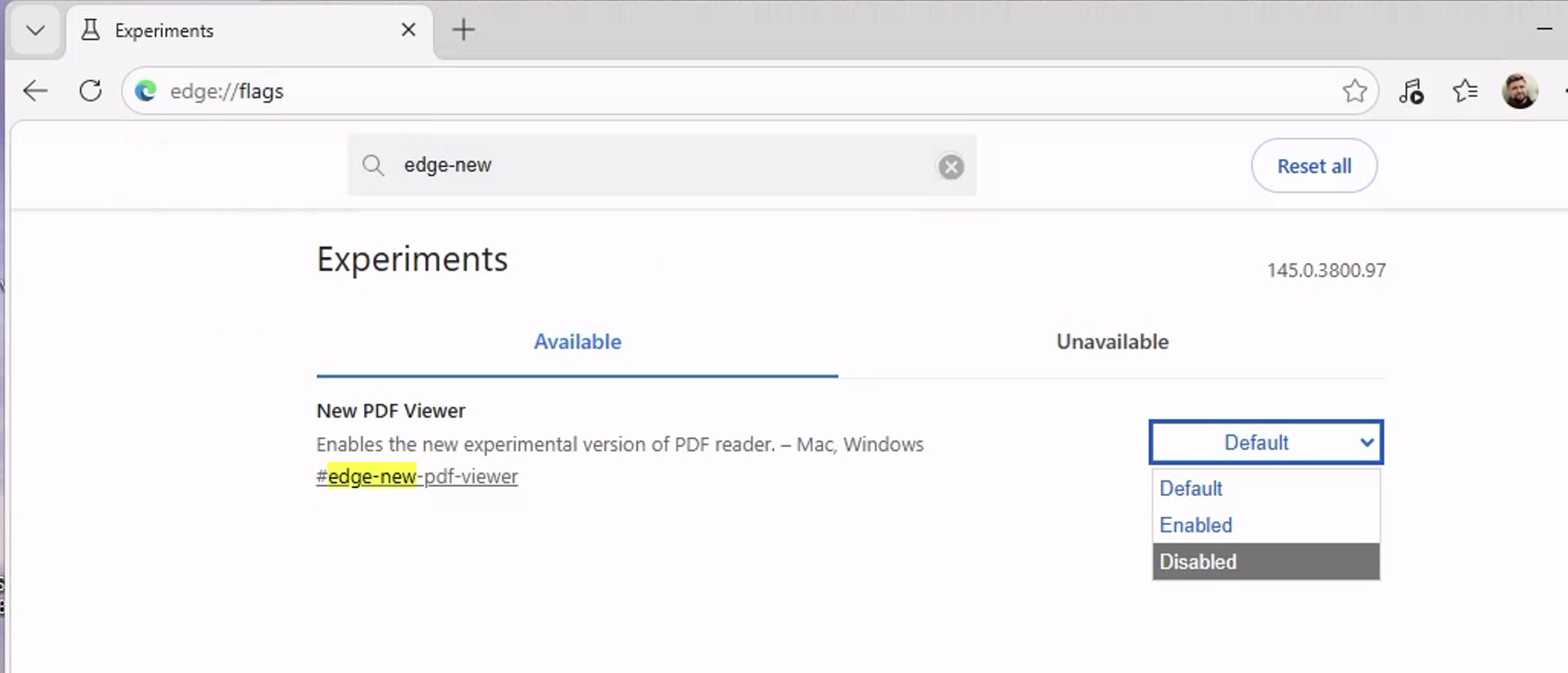Switch to the Available tab
1568x673 pixels.
tap(577, 342)
